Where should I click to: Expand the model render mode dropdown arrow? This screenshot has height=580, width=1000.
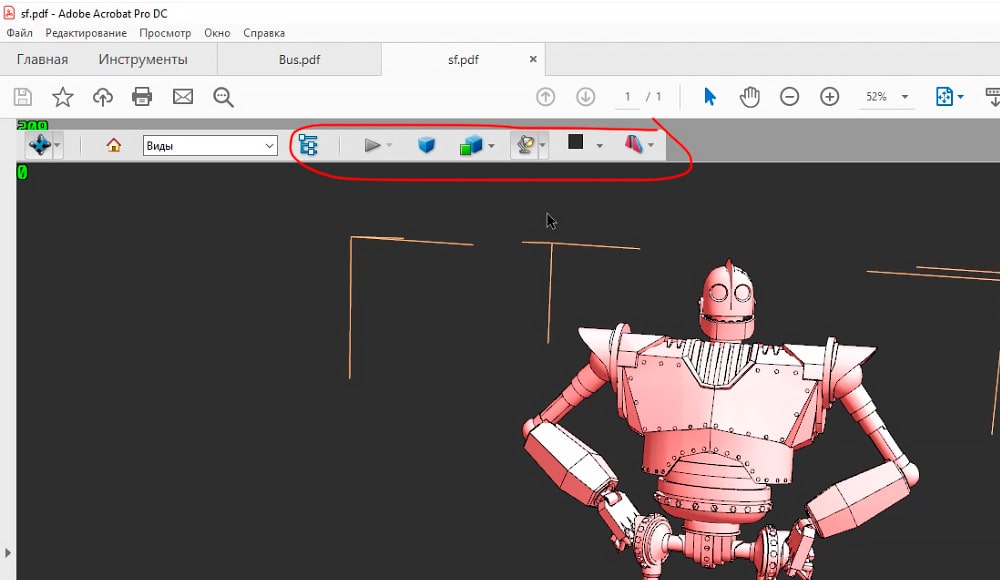[491, 146]
